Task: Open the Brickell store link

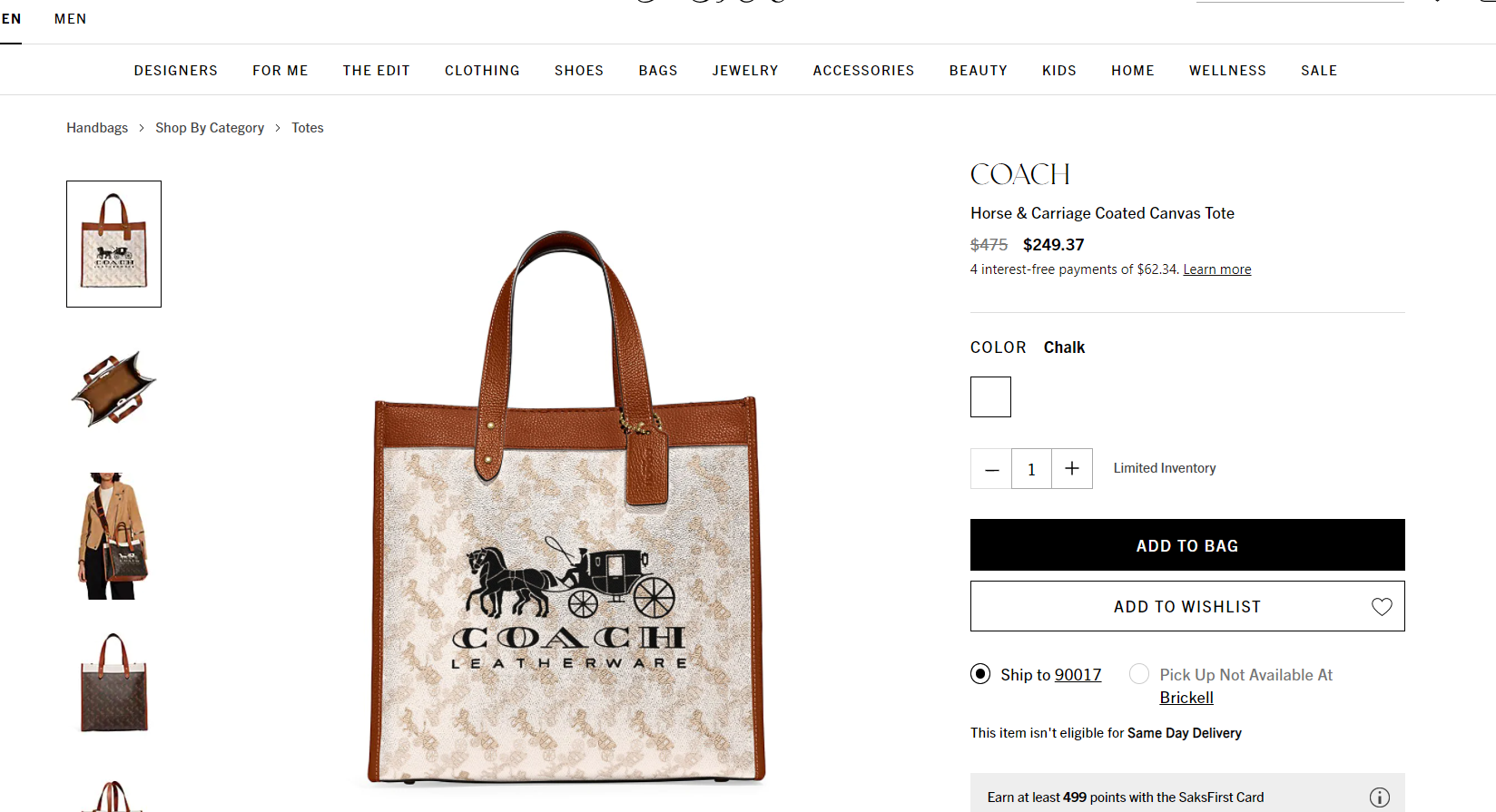Action: [x=1186, y=698]
